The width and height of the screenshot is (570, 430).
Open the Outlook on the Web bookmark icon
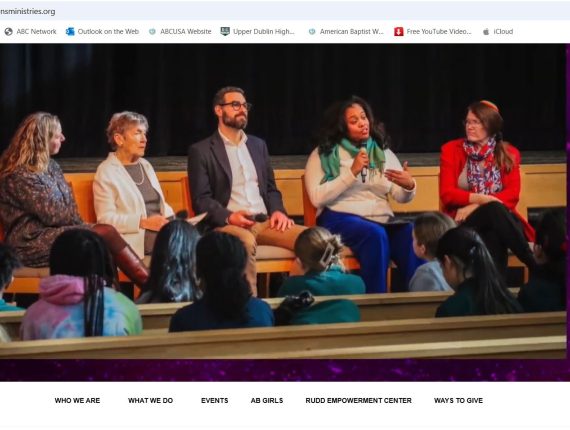70,32
